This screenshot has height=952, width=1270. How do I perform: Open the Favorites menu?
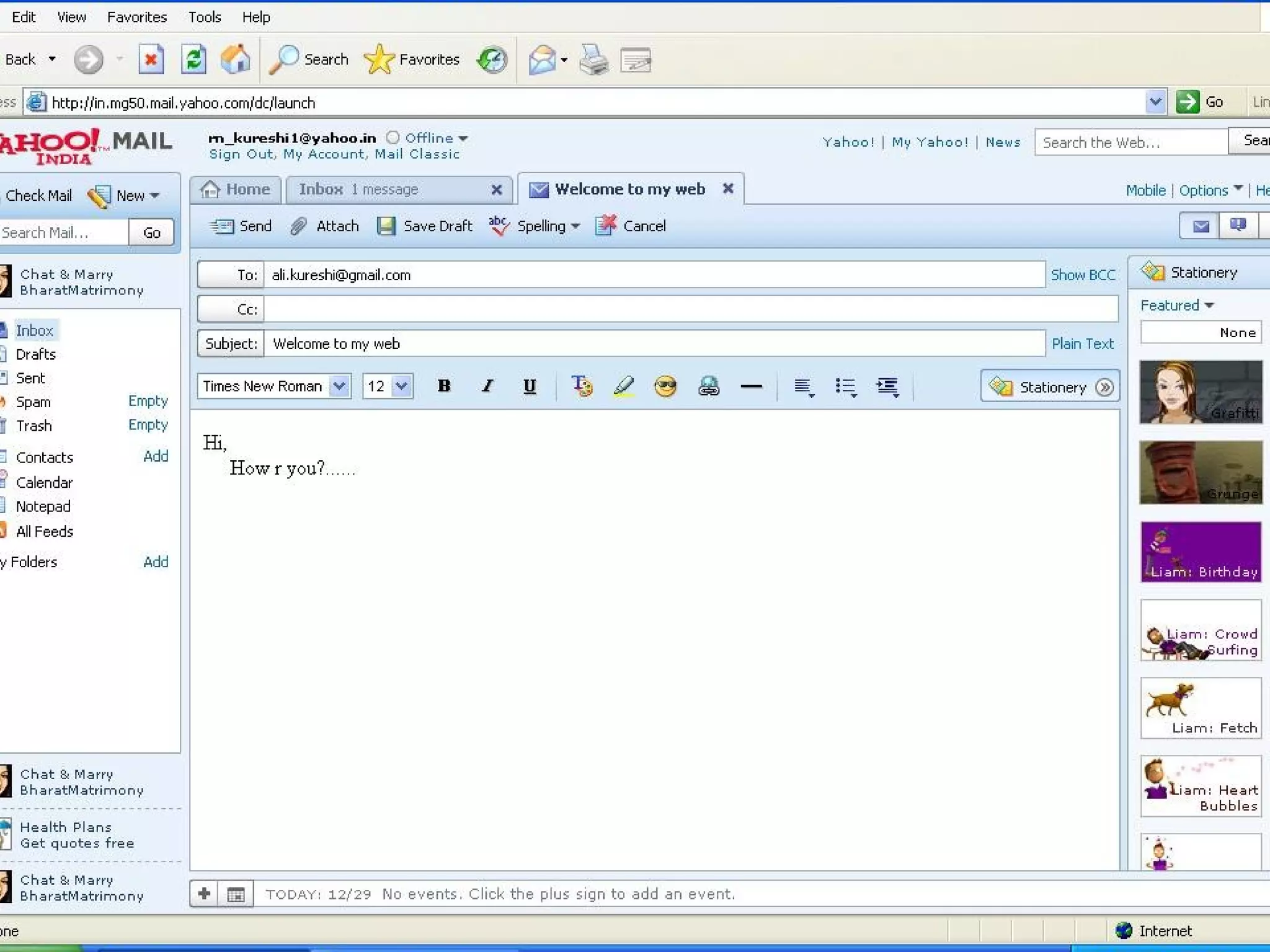click(x=136, y=17)
